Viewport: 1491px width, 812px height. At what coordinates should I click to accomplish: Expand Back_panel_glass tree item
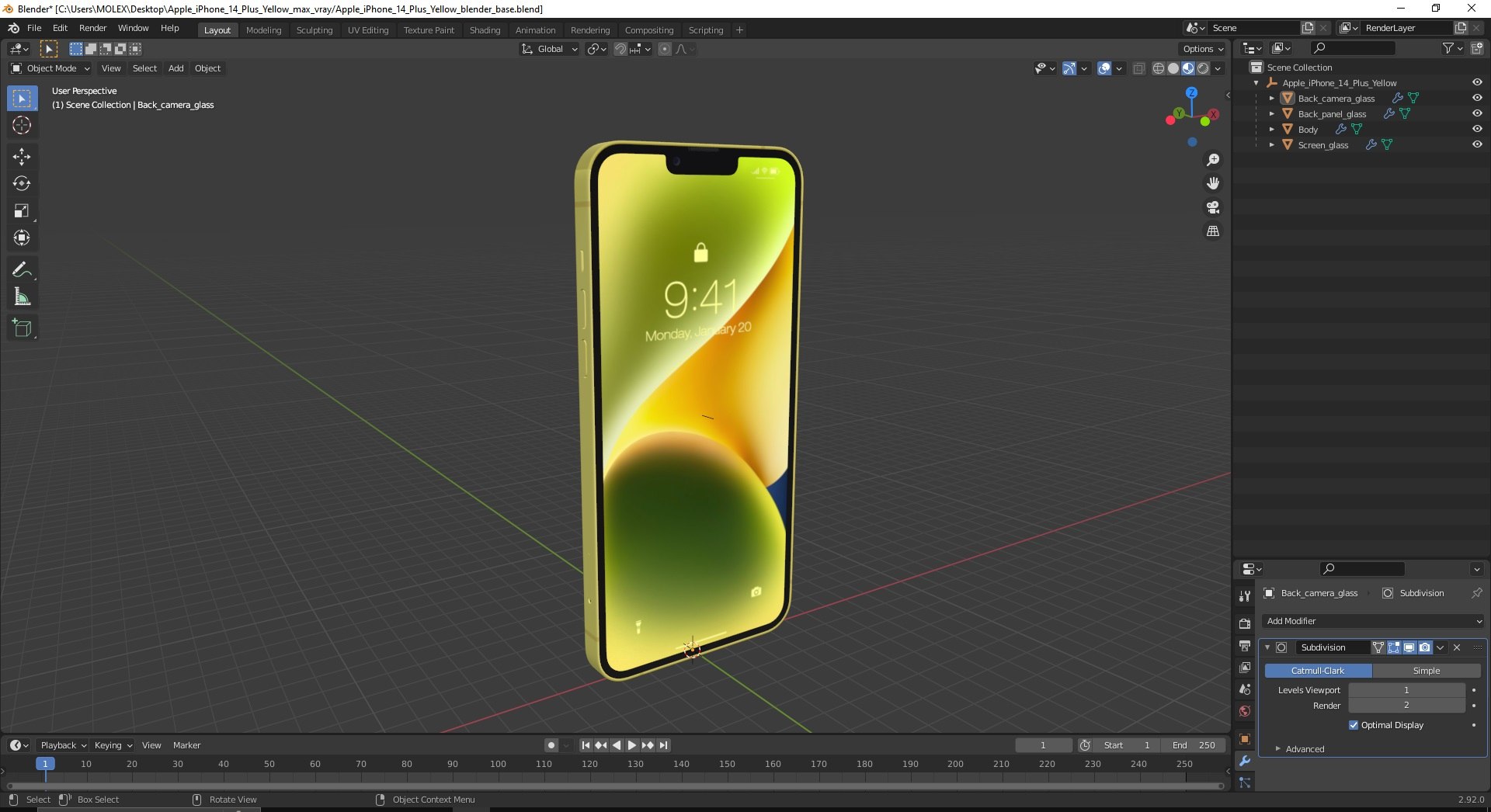point(1271,114)
